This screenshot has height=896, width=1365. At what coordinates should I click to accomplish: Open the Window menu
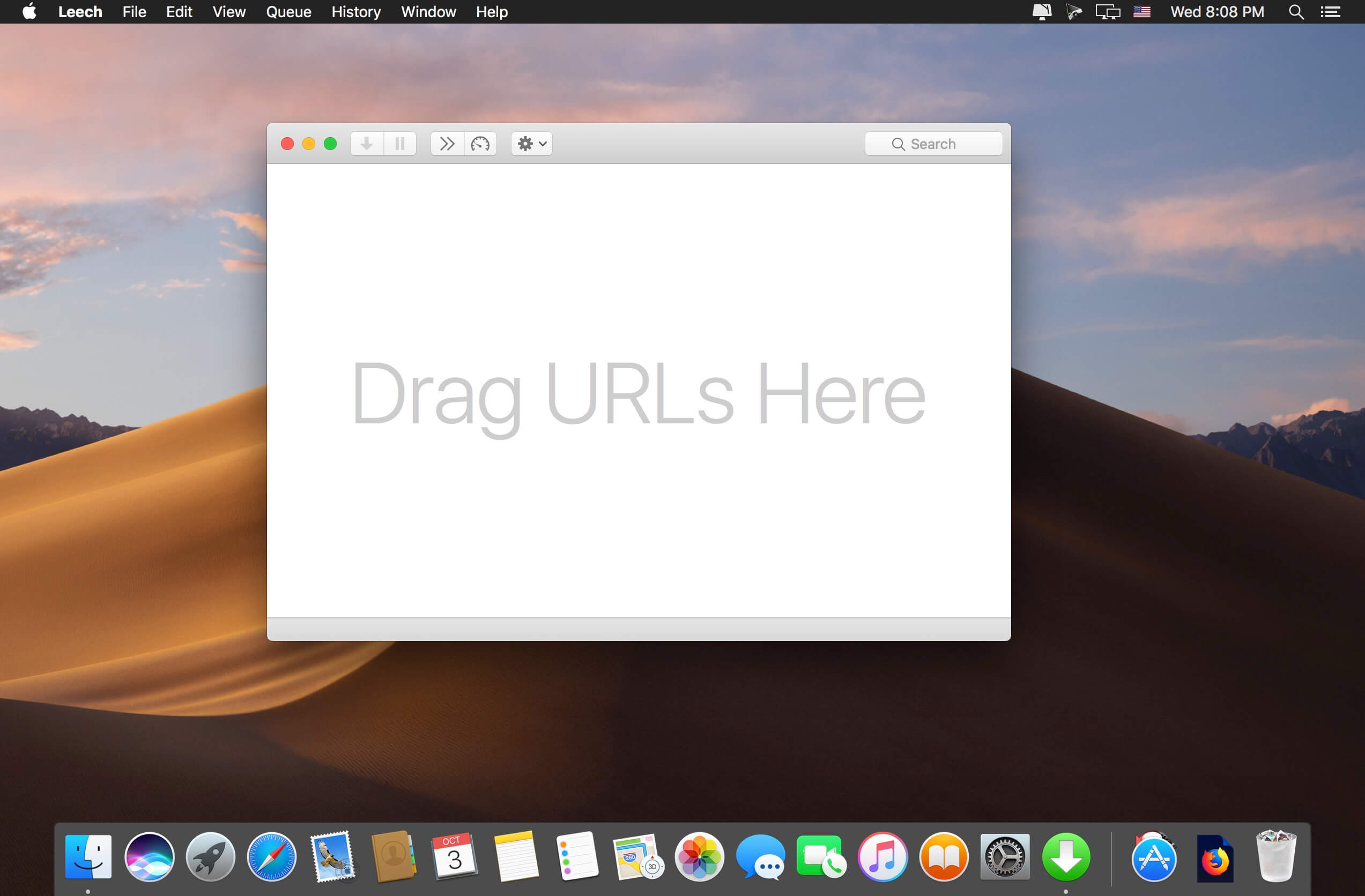click(428, 11)
